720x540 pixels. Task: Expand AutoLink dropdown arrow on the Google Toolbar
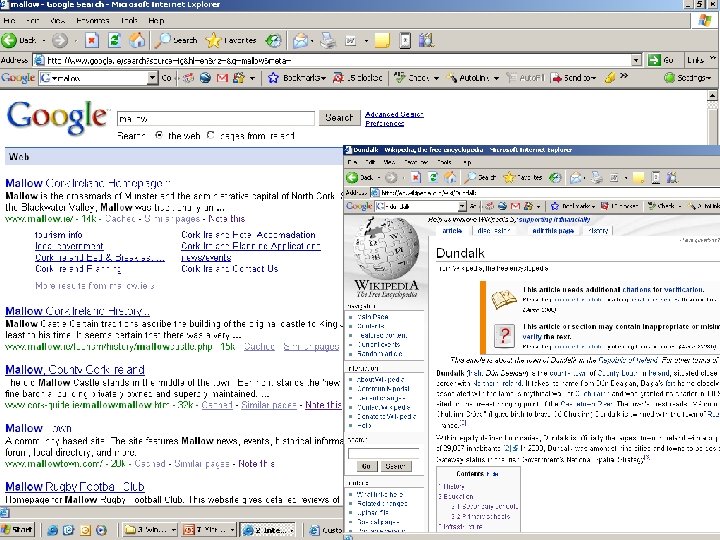coord(496,79)
